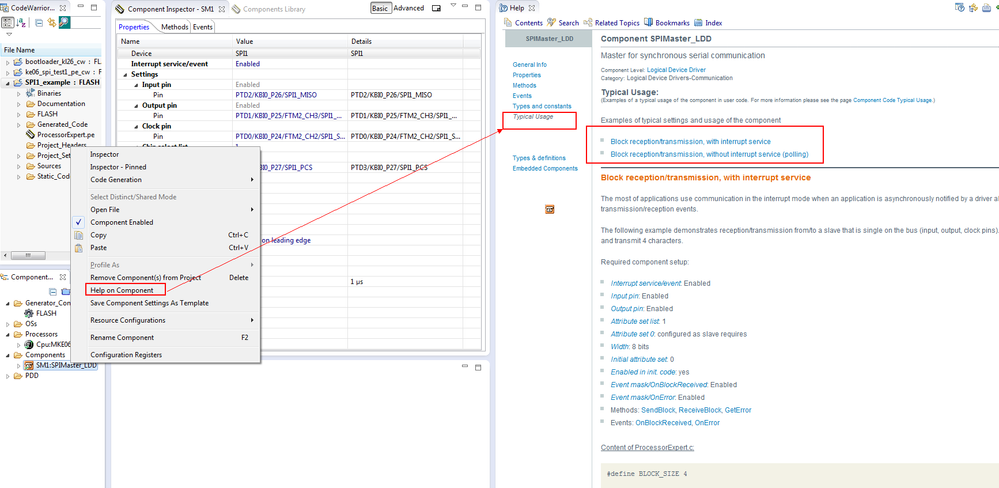Expand the PDD folder in Components view
The height and width of the screenshot is (488, 999).
[8, 376]
